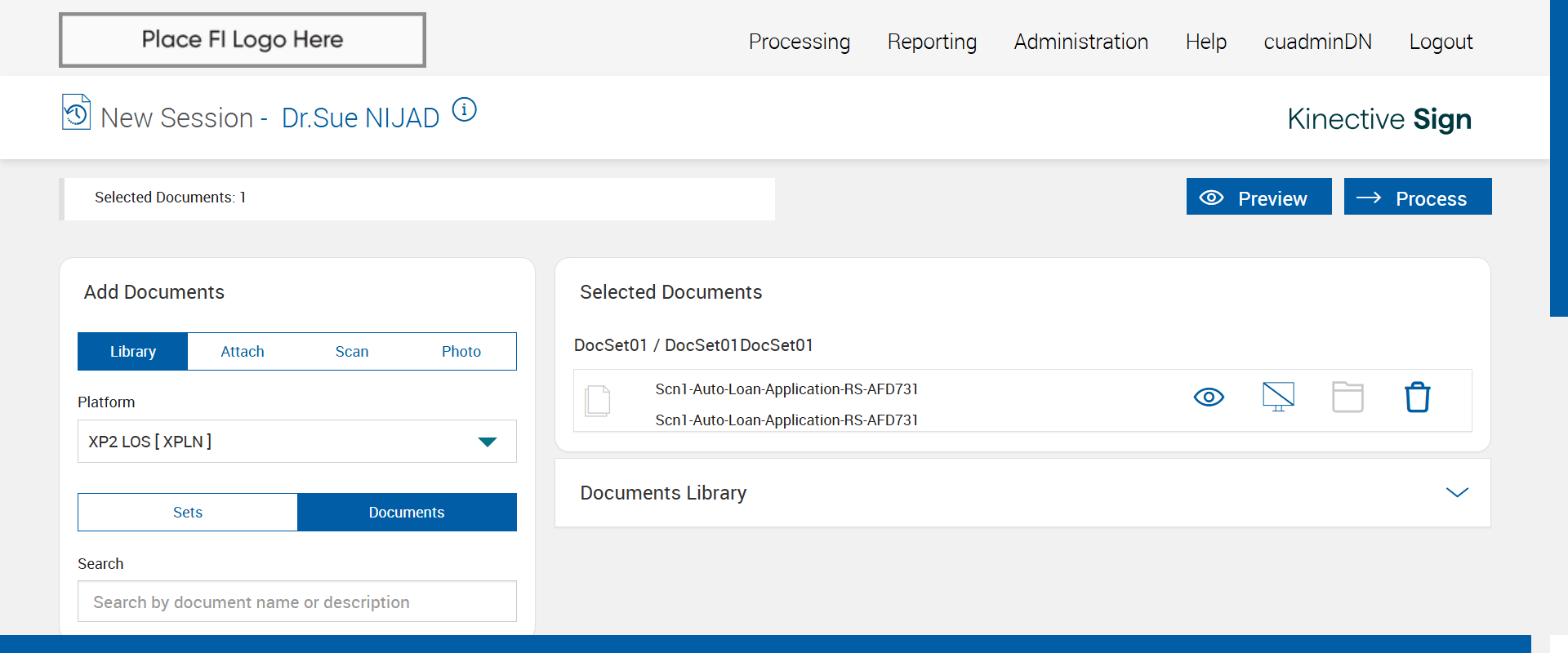The height and width of the screenshot is (653, 1568).
Task: Delete the Scn1-Auto-Loan-Application document with trash icon
Action: pyautogui.click(x=1417, y=398)
